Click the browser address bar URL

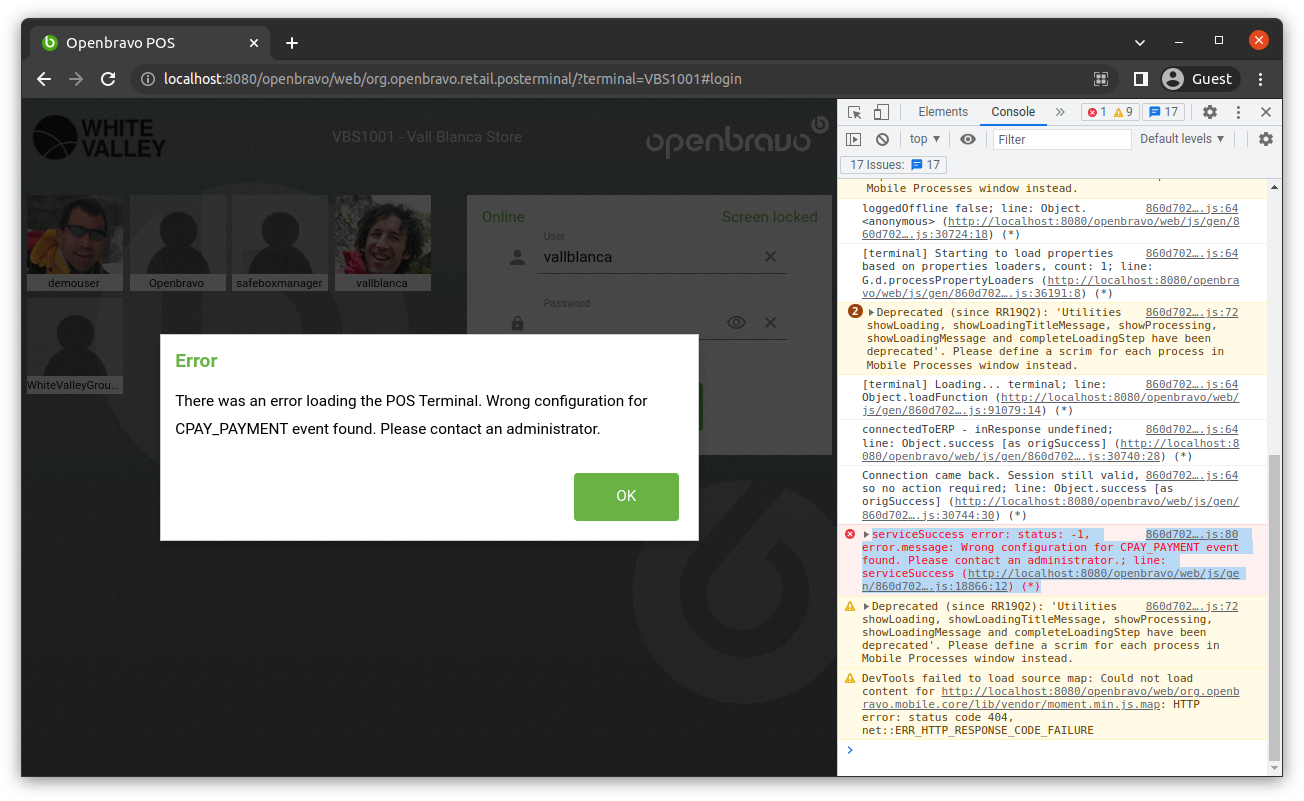(453, 79)
